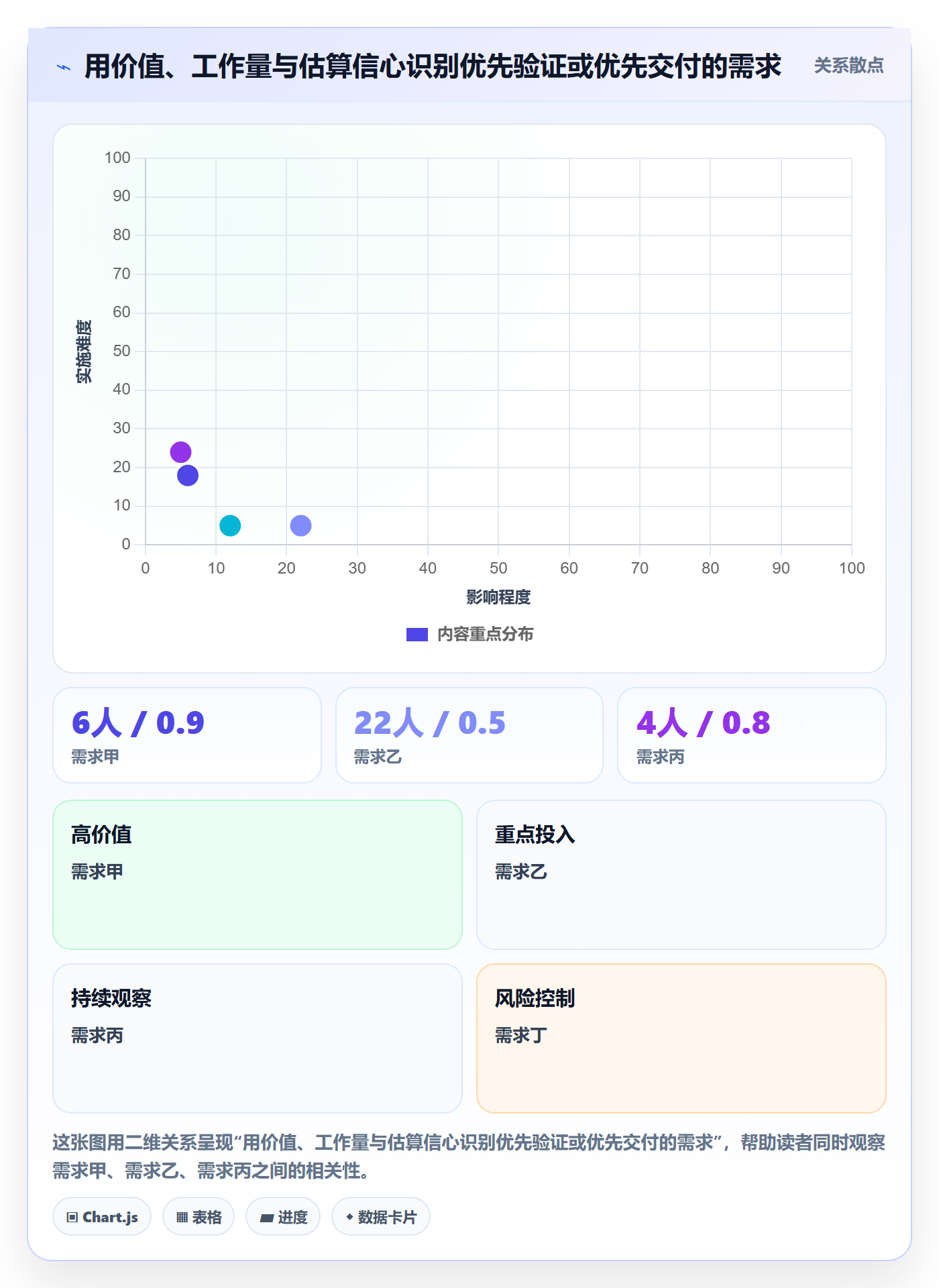Click 需求丁 in the 风险控制 card
The height and width of the screenshot is (1288, 939).
coord(521,1035)
